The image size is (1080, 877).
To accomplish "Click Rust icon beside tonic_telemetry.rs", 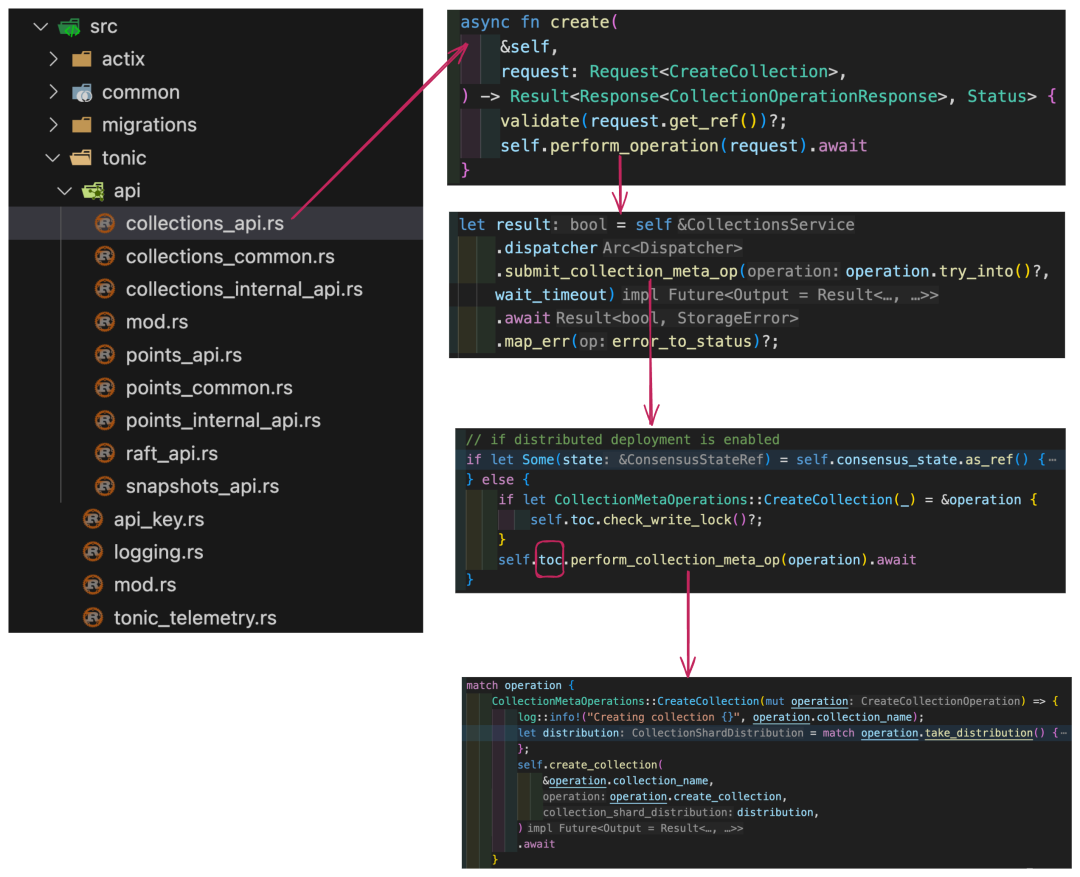I will coord(93,617).
